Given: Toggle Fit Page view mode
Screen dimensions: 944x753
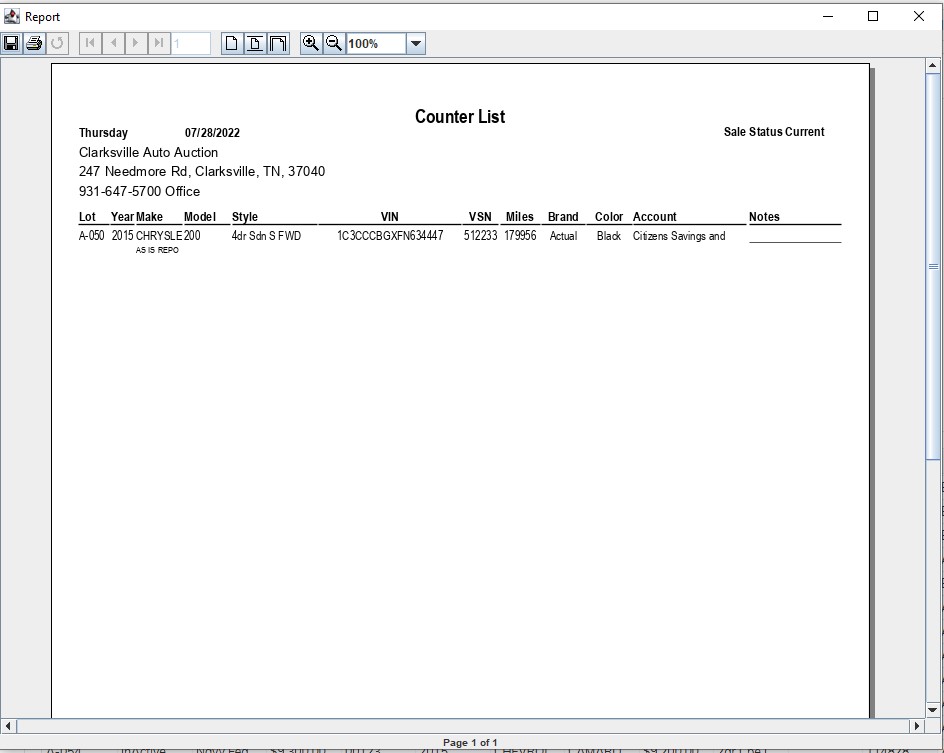Looking at the screenshot, I should point(255,43).
